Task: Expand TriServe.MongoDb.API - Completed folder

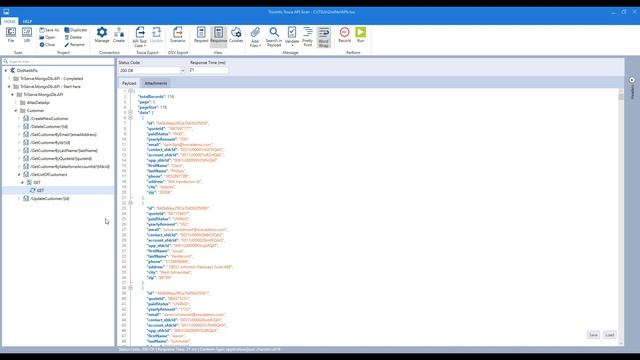Action: [x=9, y=78]
